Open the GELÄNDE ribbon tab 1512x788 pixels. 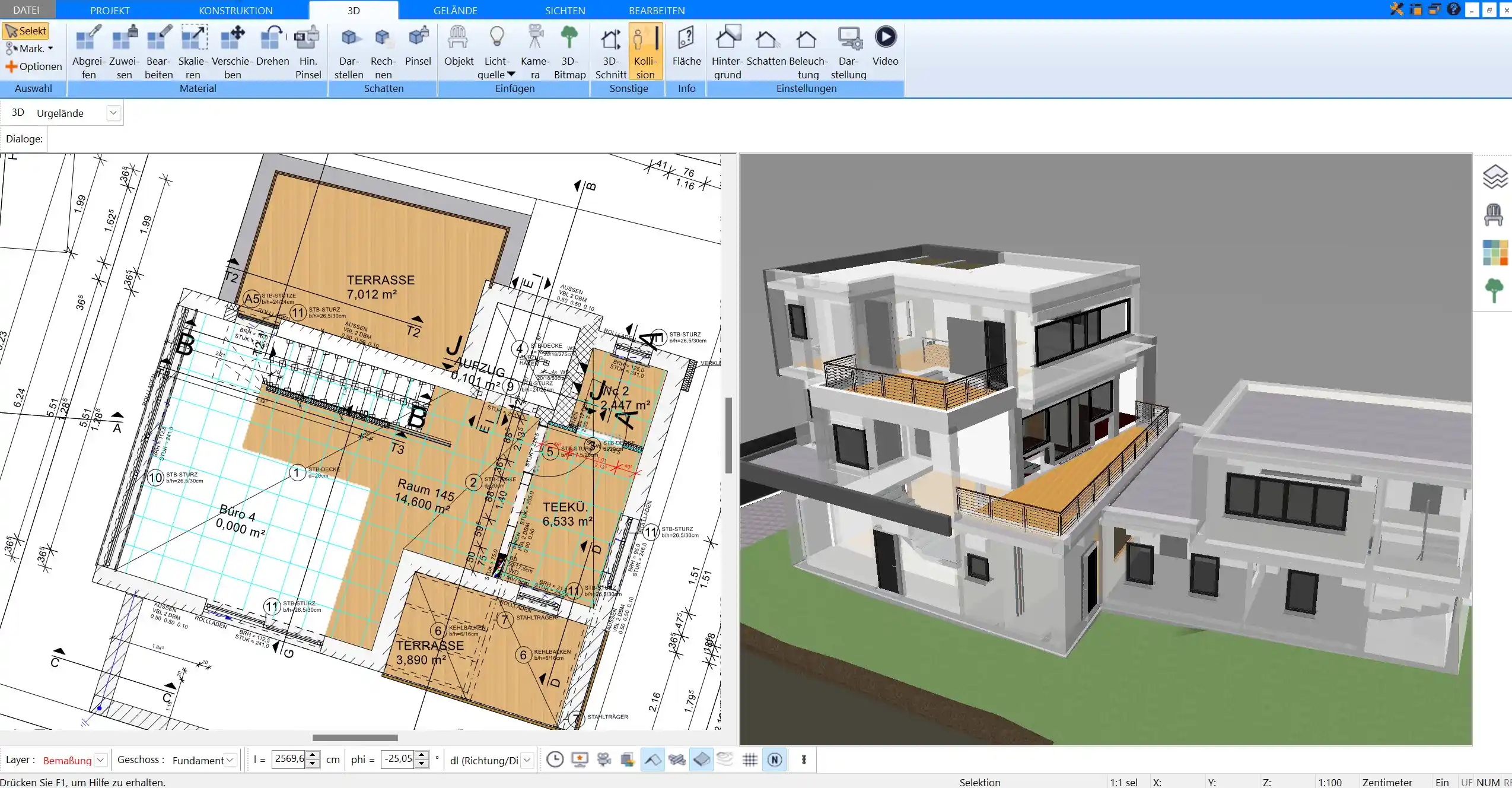click(x=455, y=10)
